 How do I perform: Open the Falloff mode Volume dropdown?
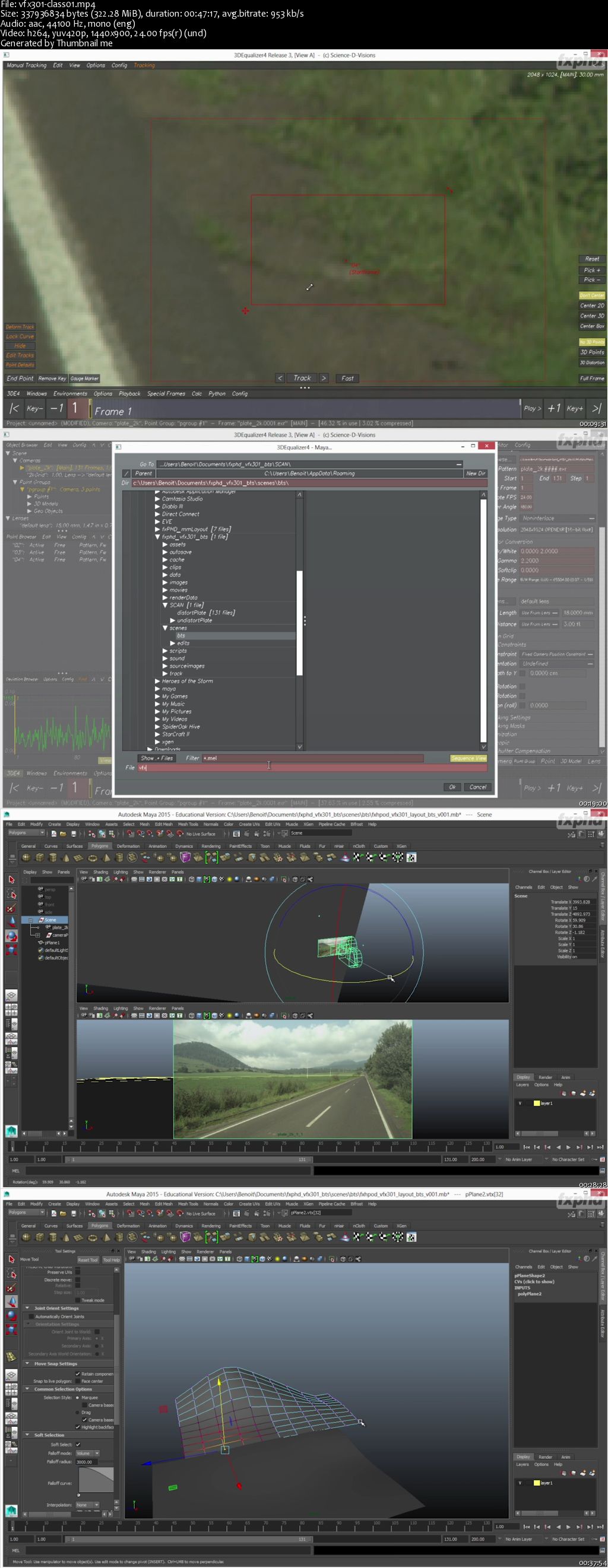pyautogui.click(x=87, y=1453)
